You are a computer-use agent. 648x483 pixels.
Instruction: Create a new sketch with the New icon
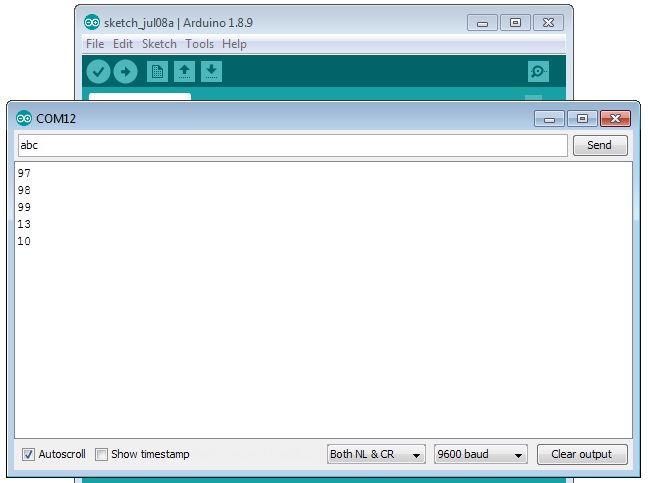157,71
